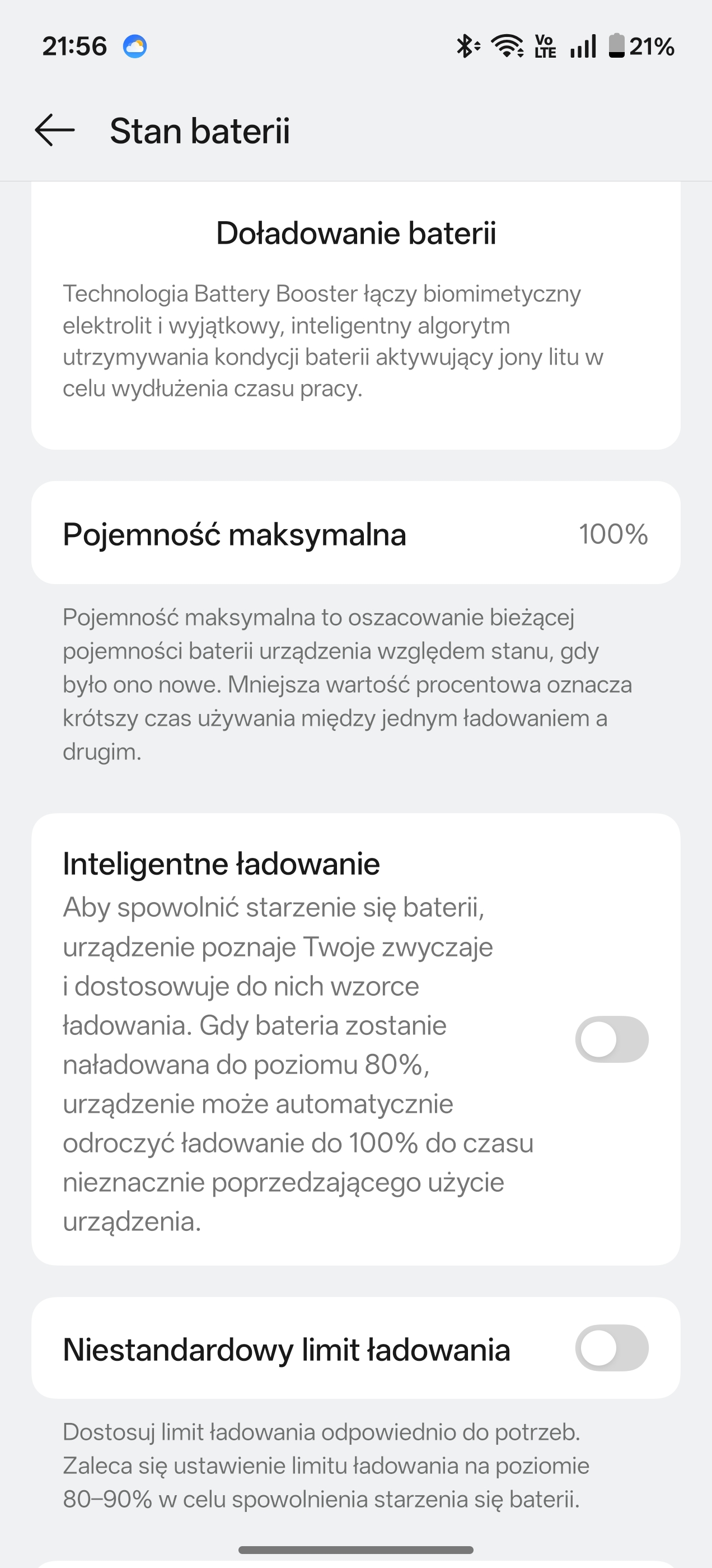712x1568 pixels.
Task: Tap the 100% maximum capacity value
Action: (x=613, y=534)
